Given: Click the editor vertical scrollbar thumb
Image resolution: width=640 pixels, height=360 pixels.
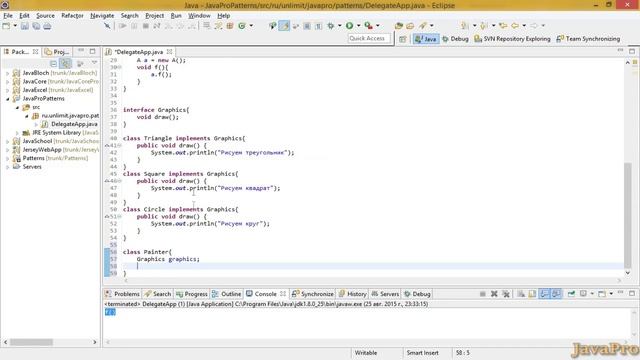Looking at the screenshot, I should (x=628, y=215).
